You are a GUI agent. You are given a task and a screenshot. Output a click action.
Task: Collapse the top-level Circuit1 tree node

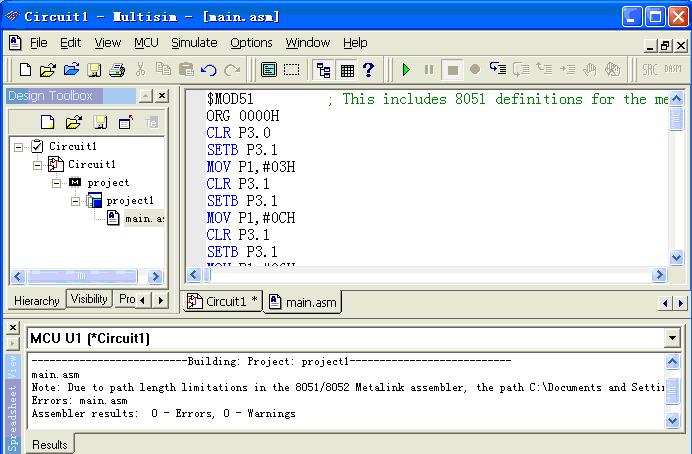[20, 146]
